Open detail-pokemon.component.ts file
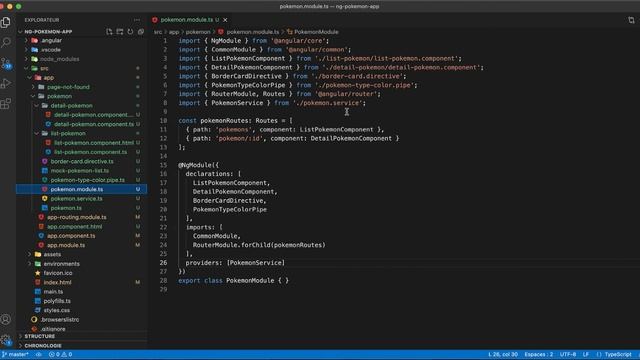Screen dimensions: 640x360 [94, 124]
